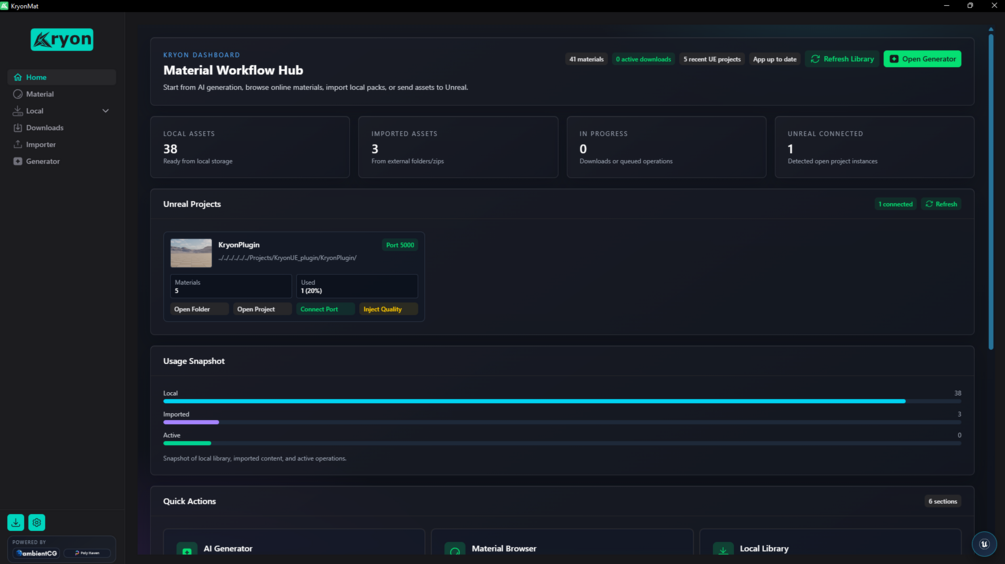1005x564 pixels.
Task: Open the ambientCG link badge
Action: point(37,553)
